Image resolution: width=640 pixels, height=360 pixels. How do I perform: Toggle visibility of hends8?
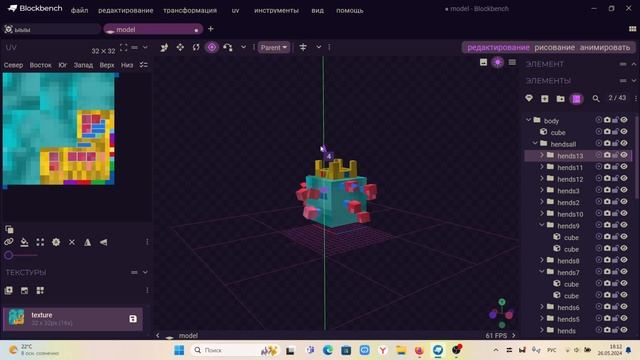coord(624,260)
